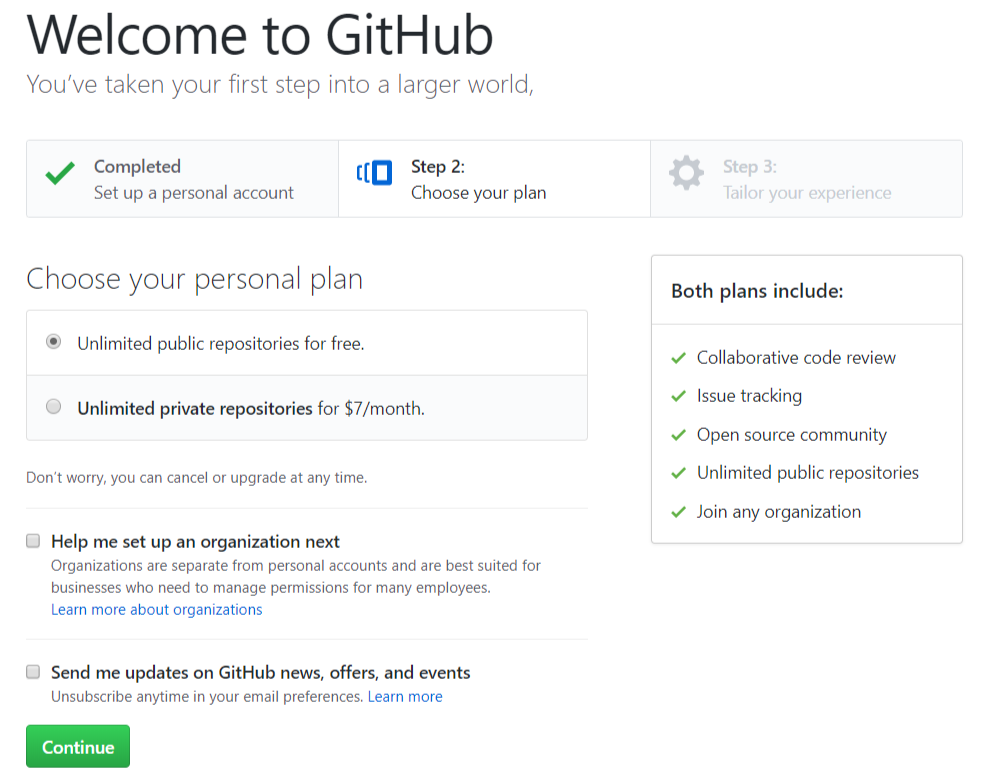Check Send me updates on GitHub news
985x780 pixels.
pos(33,672)
